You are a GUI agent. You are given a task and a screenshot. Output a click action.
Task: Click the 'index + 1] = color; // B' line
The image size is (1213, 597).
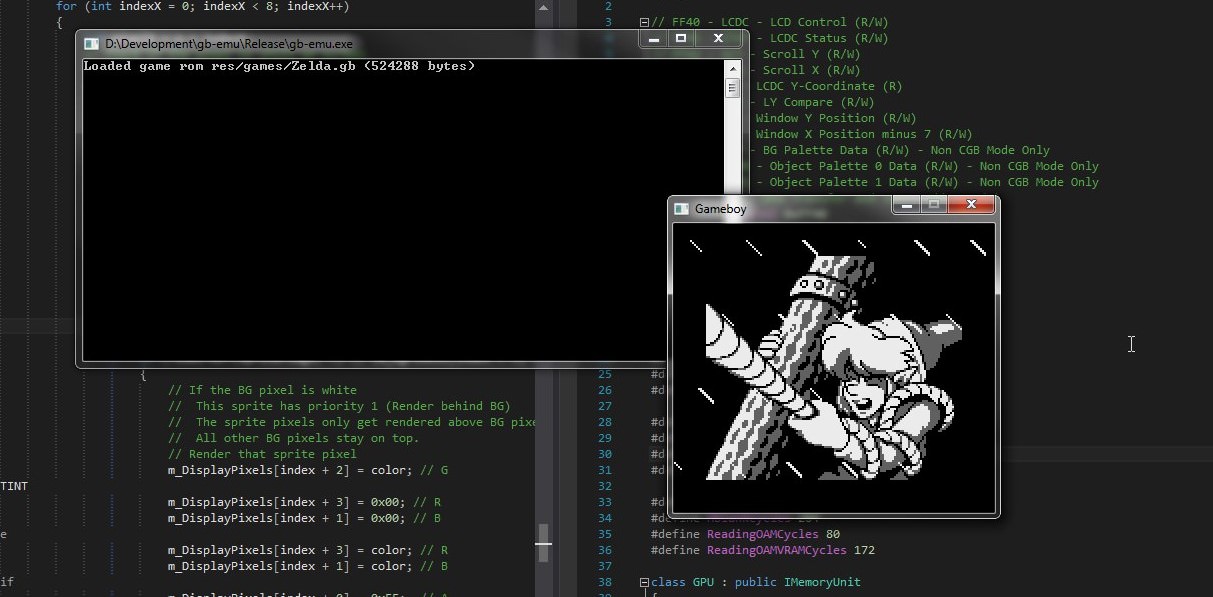click(x=308, y=566)
